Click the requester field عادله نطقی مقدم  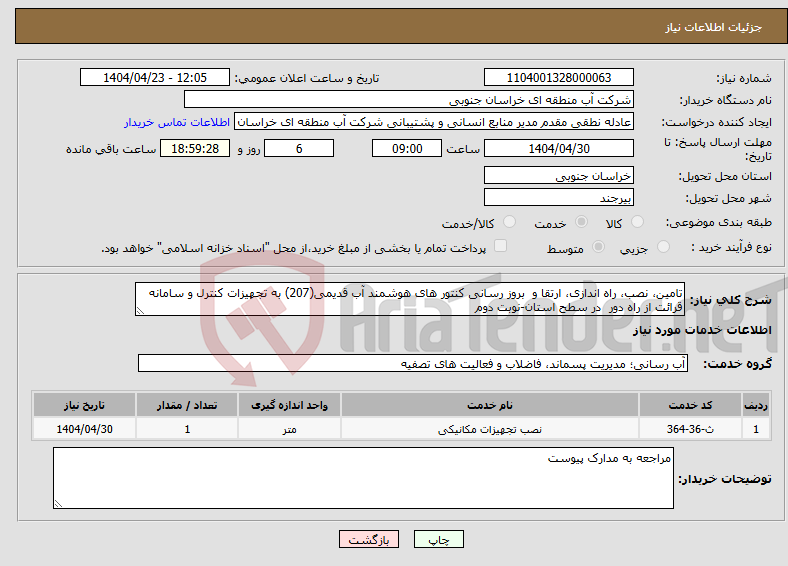click(x=434, y=122)
